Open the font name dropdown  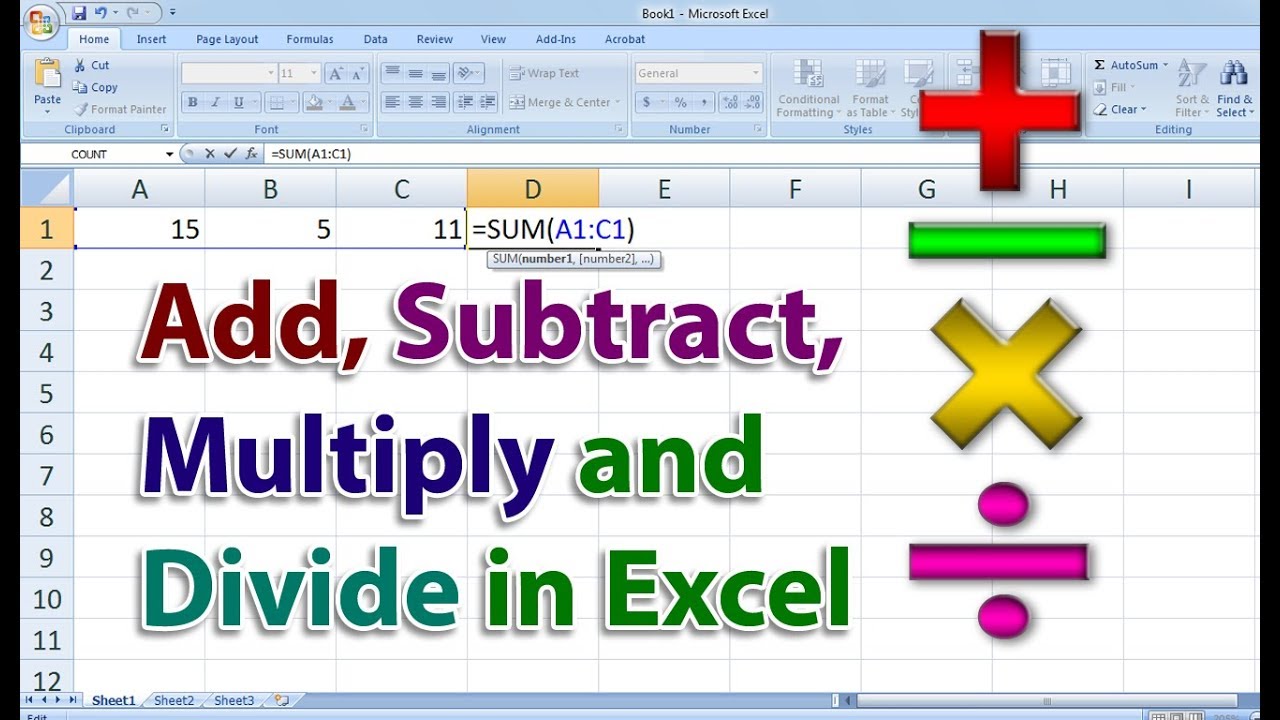271,73
